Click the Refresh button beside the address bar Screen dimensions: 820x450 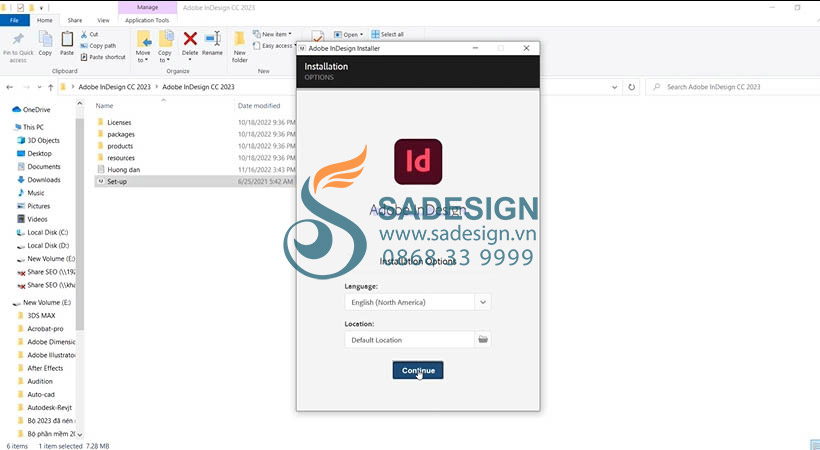[x=632, y=87]
